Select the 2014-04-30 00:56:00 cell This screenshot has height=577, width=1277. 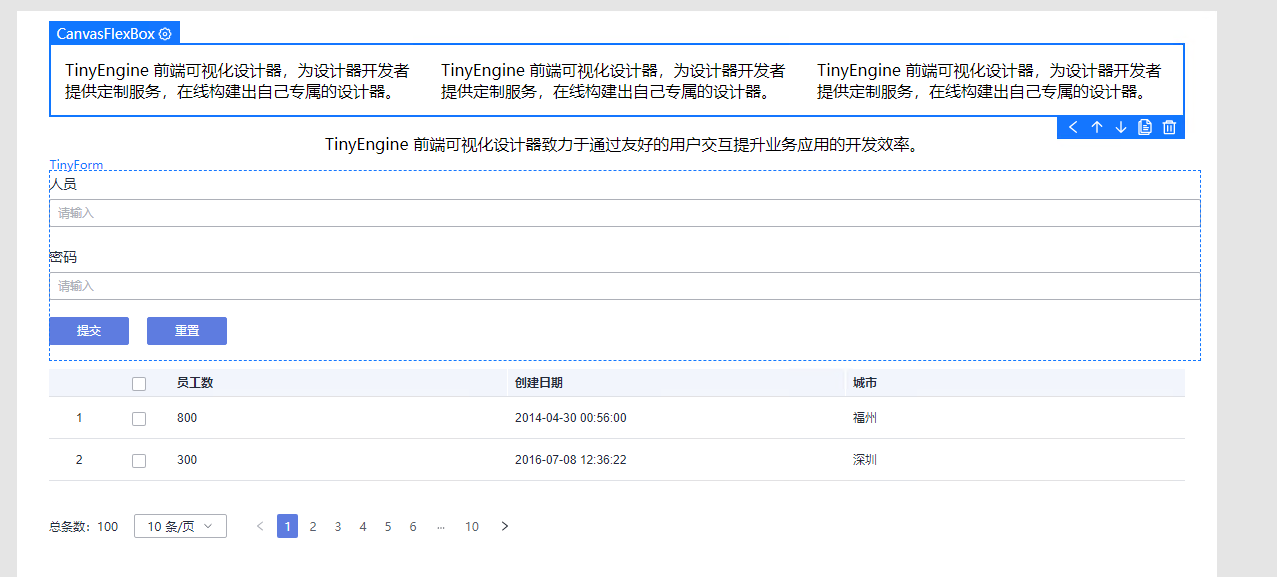(571, 418)
